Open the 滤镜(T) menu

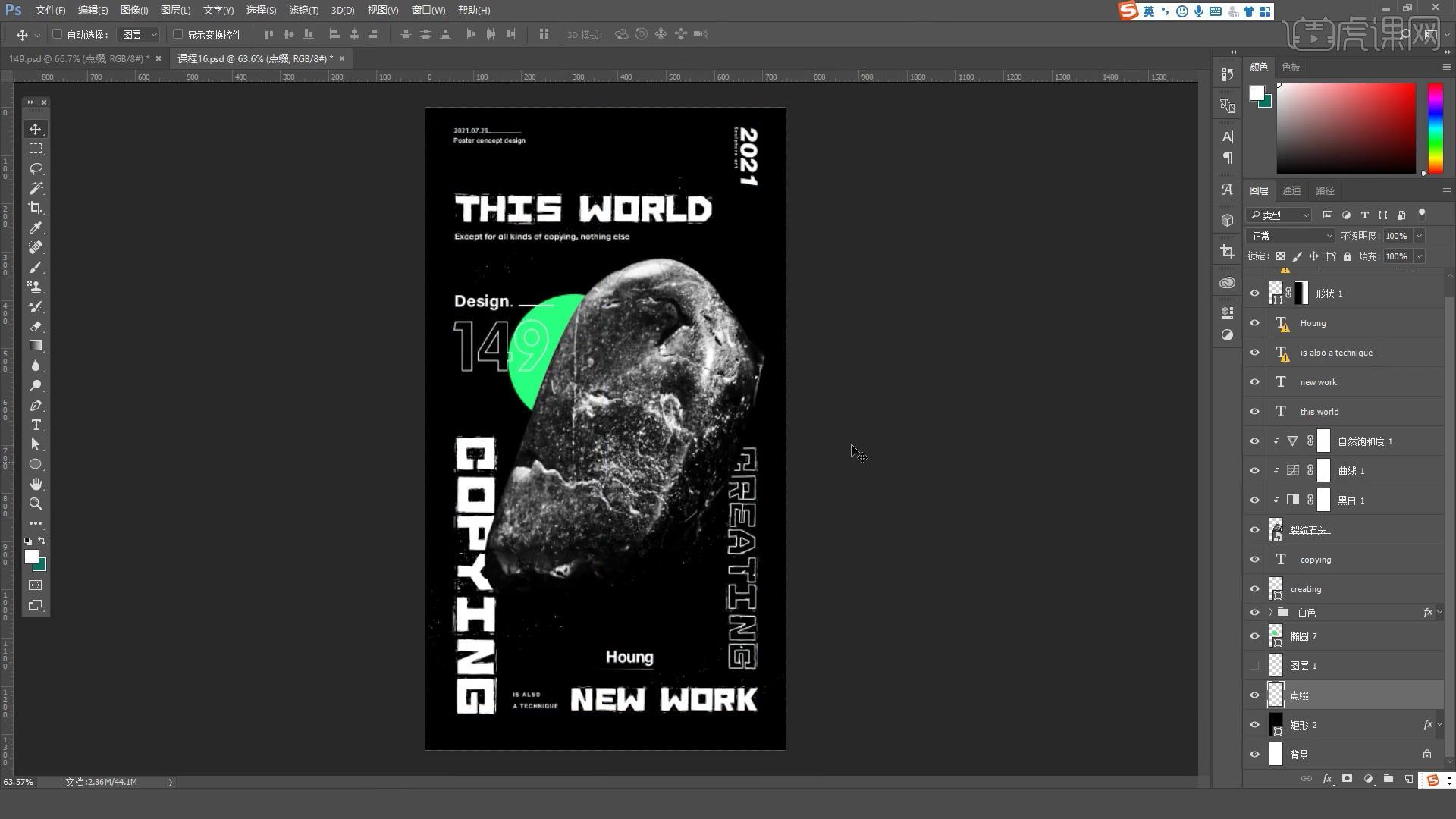pyautogui.click(x=303, y=10)
